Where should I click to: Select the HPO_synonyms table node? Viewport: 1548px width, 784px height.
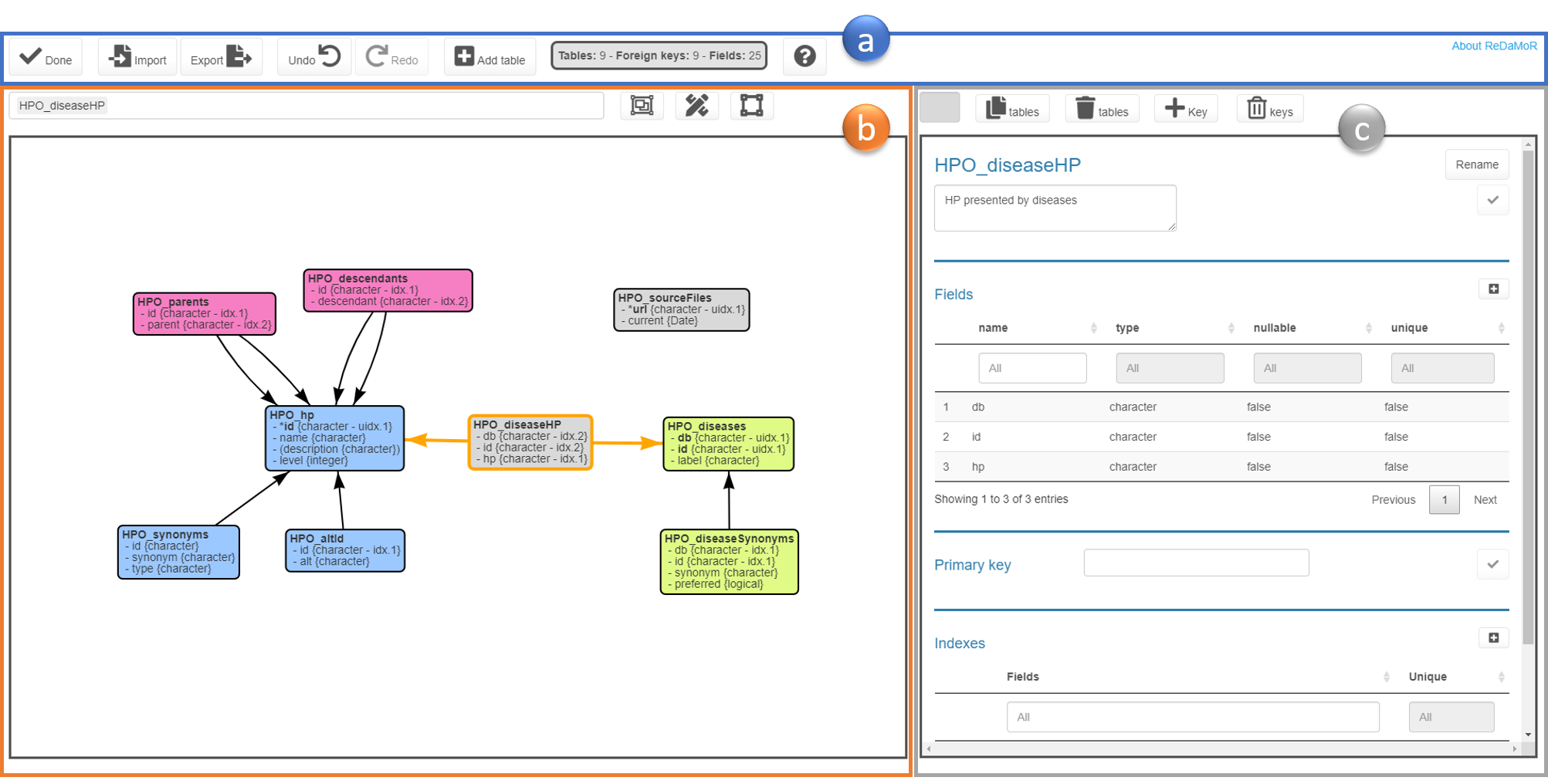(178, 552)
